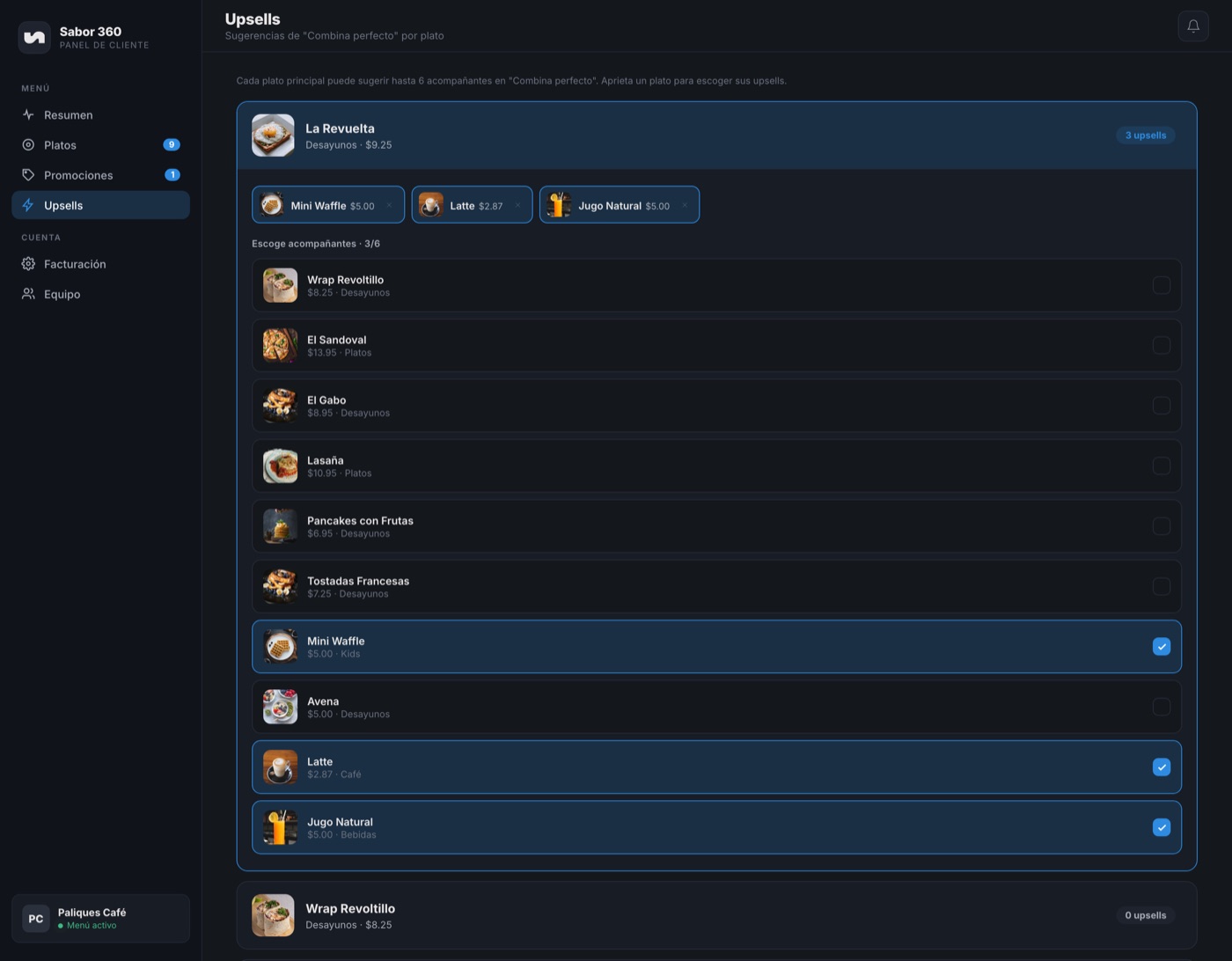Enable the Avena checkbox

tap(1162, 707)
